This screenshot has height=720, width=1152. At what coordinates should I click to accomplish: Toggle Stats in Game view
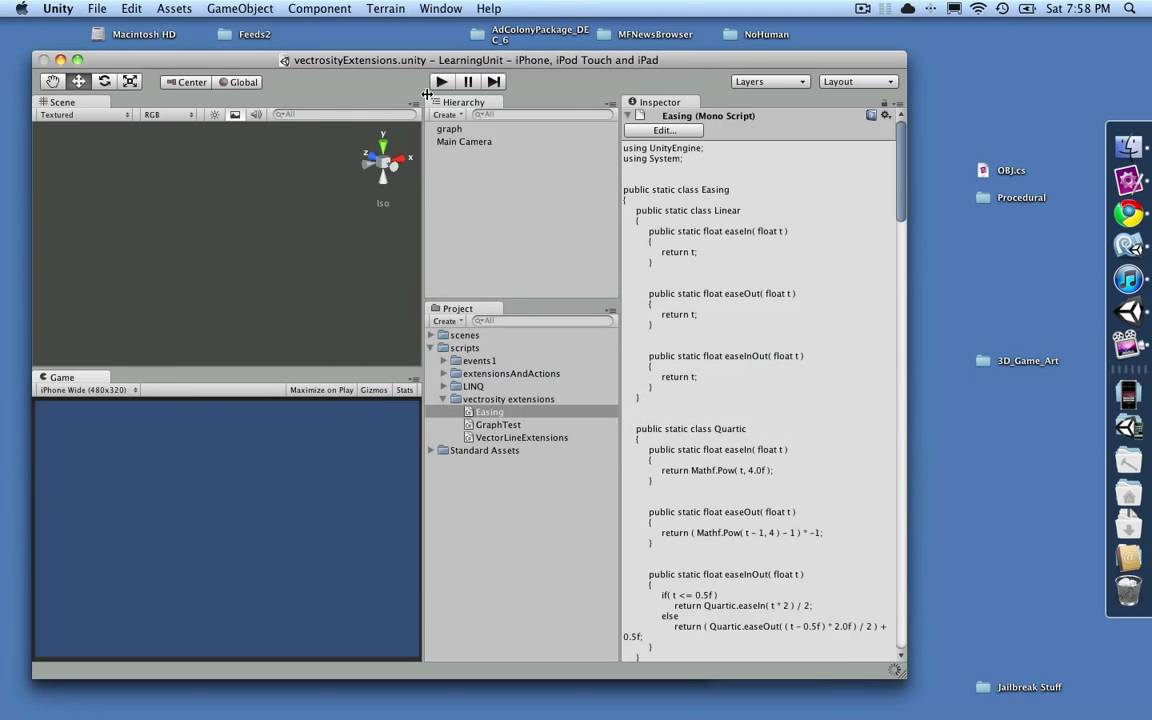405,390
